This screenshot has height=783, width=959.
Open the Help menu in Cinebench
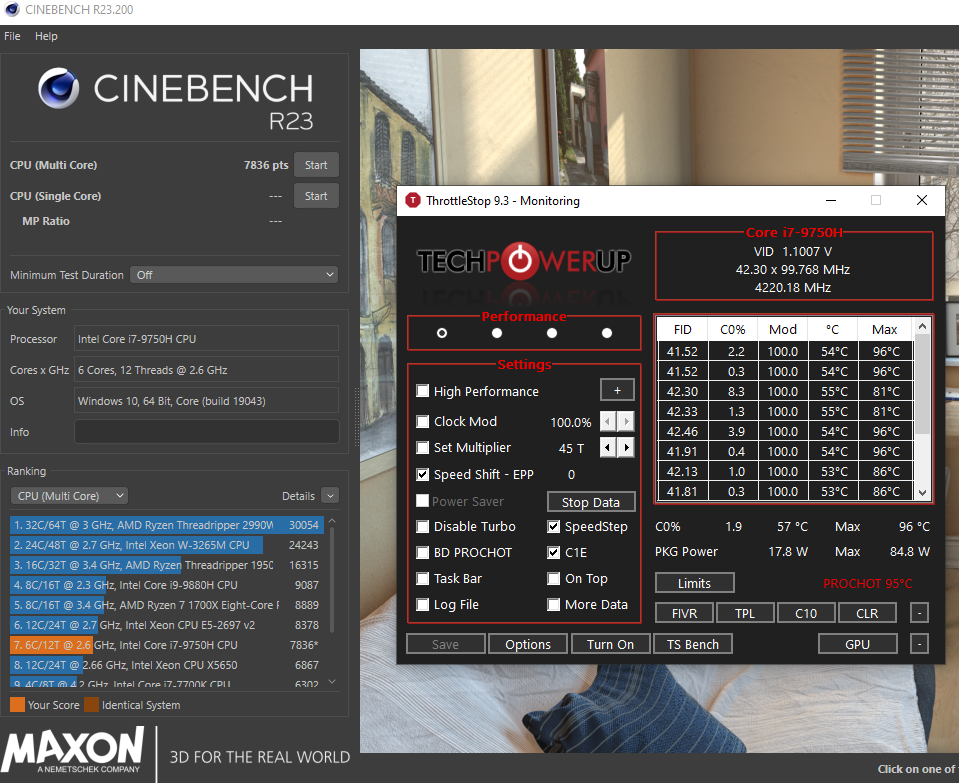(46, 36)
